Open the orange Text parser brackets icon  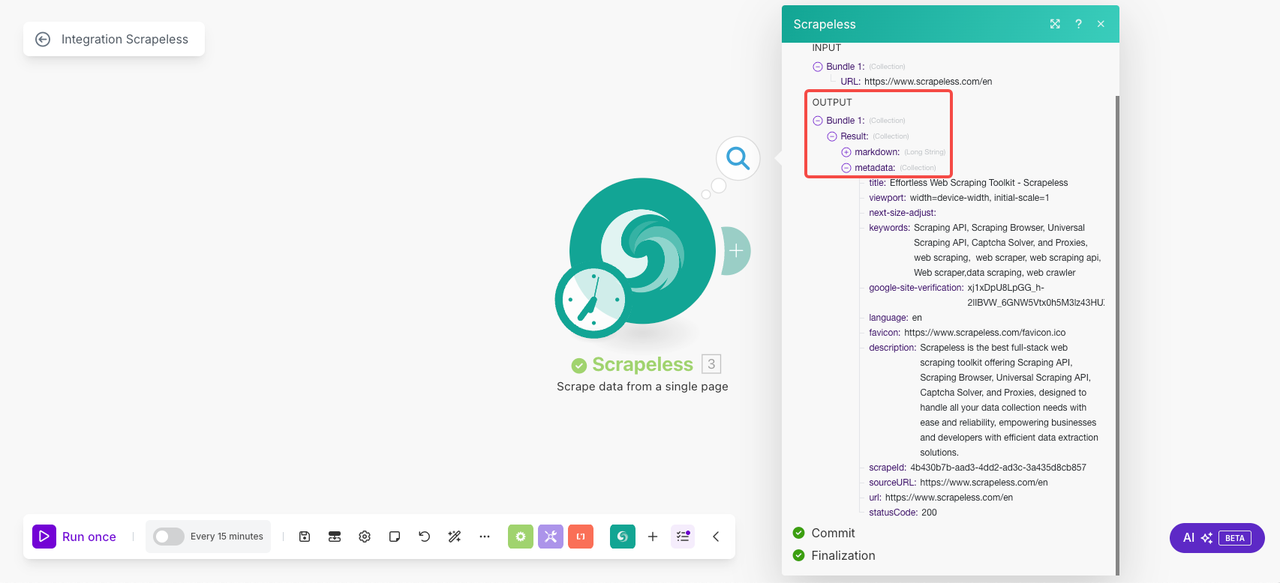[581, 537]
